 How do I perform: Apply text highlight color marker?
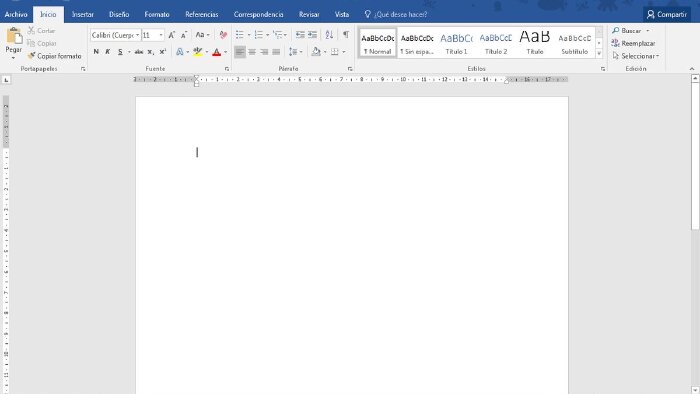[198, 52]
